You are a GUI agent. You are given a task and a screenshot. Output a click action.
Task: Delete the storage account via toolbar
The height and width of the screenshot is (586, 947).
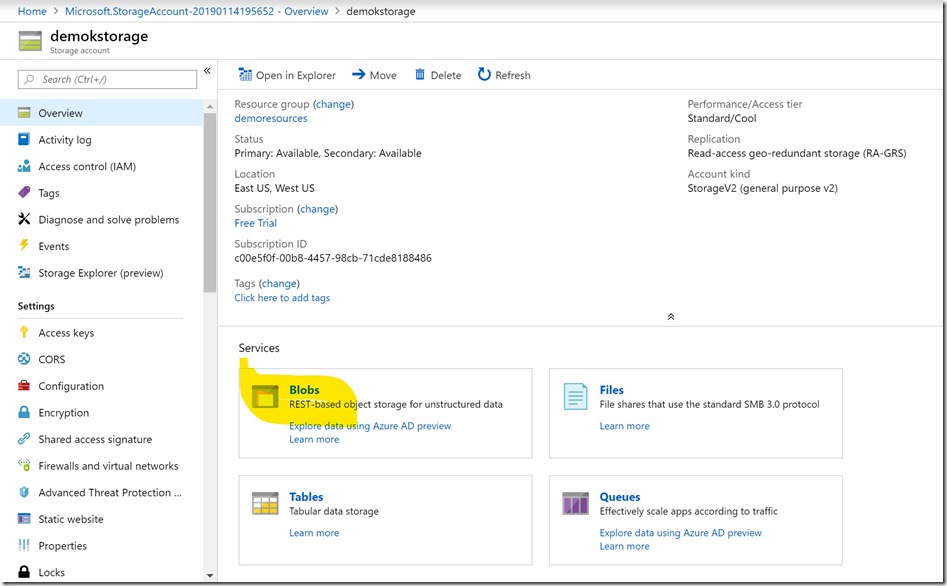point(438,75)
